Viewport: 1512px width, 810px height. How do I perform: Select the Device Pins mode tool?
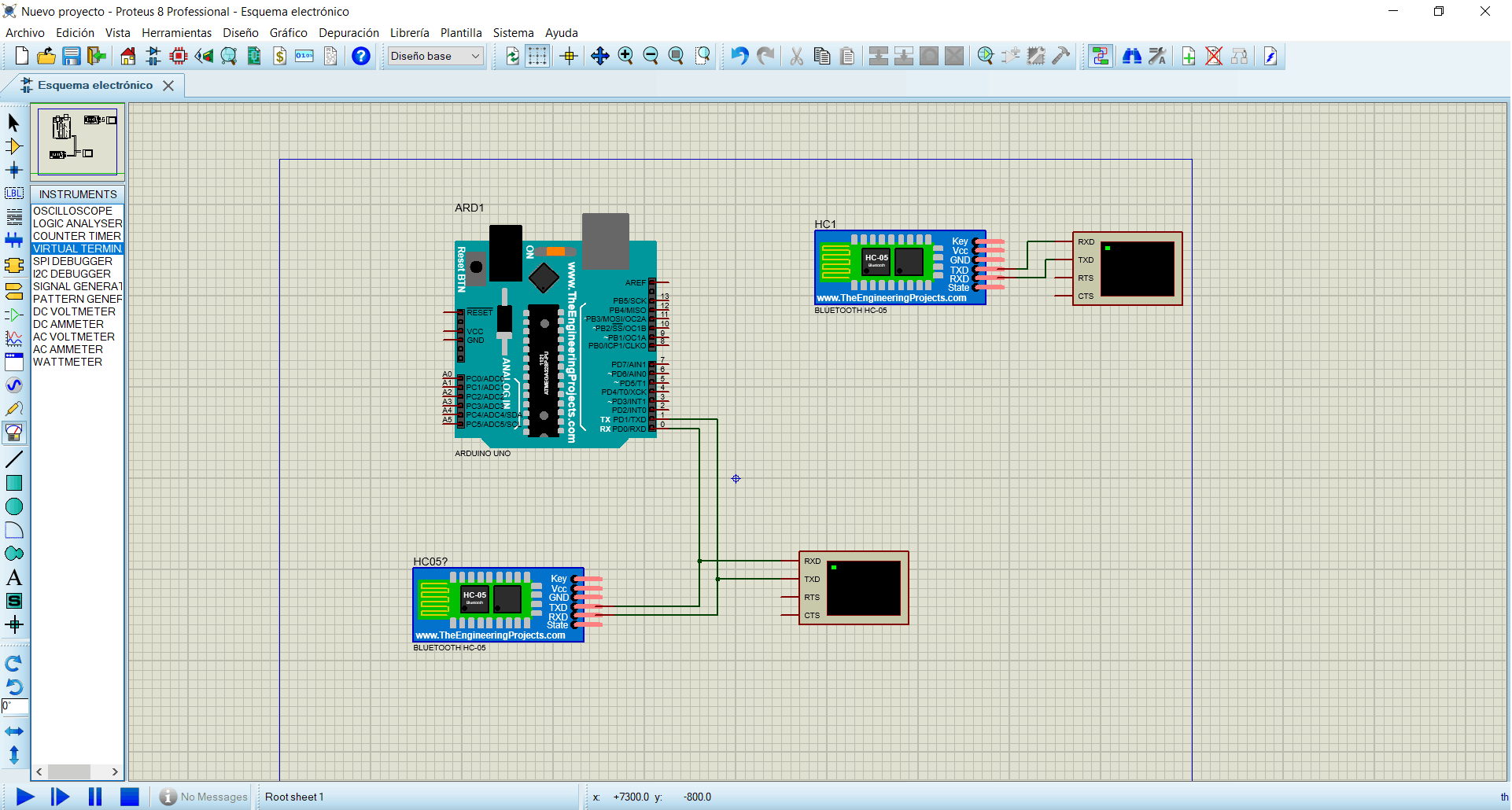coord(13,315)
